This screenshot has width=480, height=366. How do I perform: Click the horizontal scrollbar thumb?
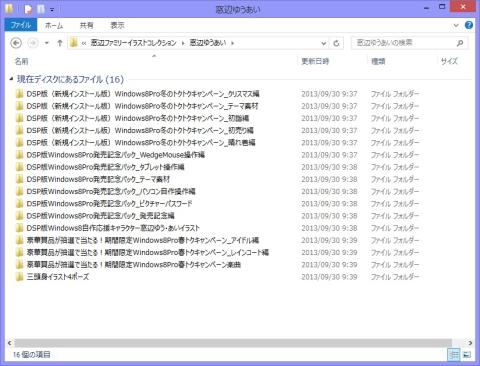[233, 343]
